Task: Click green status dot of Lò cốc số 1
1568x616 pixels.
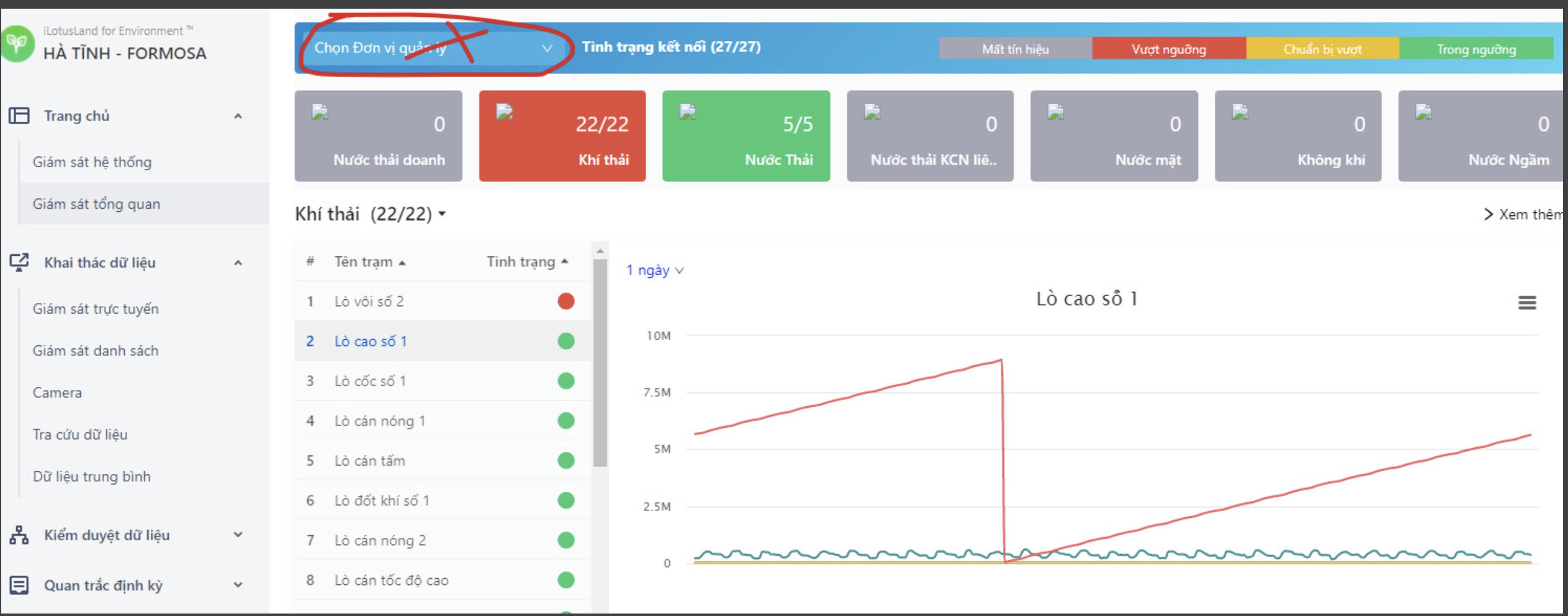Action: [565, 381]
